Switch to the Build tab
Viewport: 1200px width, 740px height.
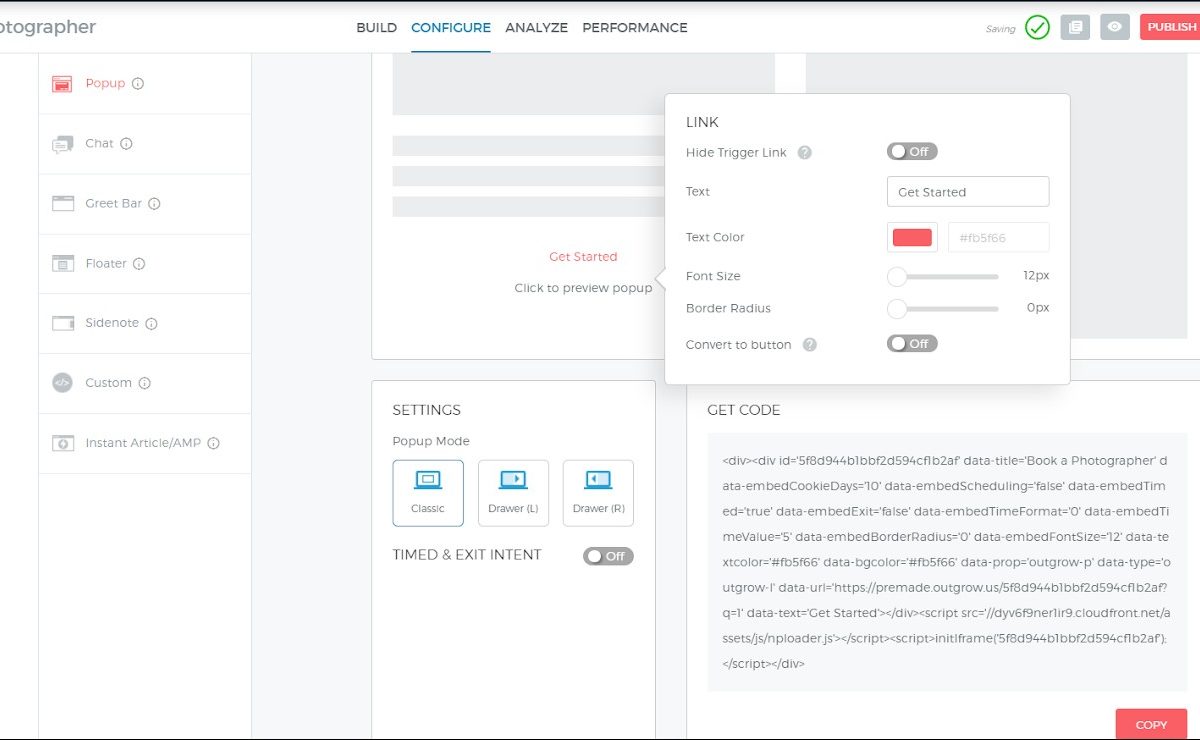click(376, 28)
